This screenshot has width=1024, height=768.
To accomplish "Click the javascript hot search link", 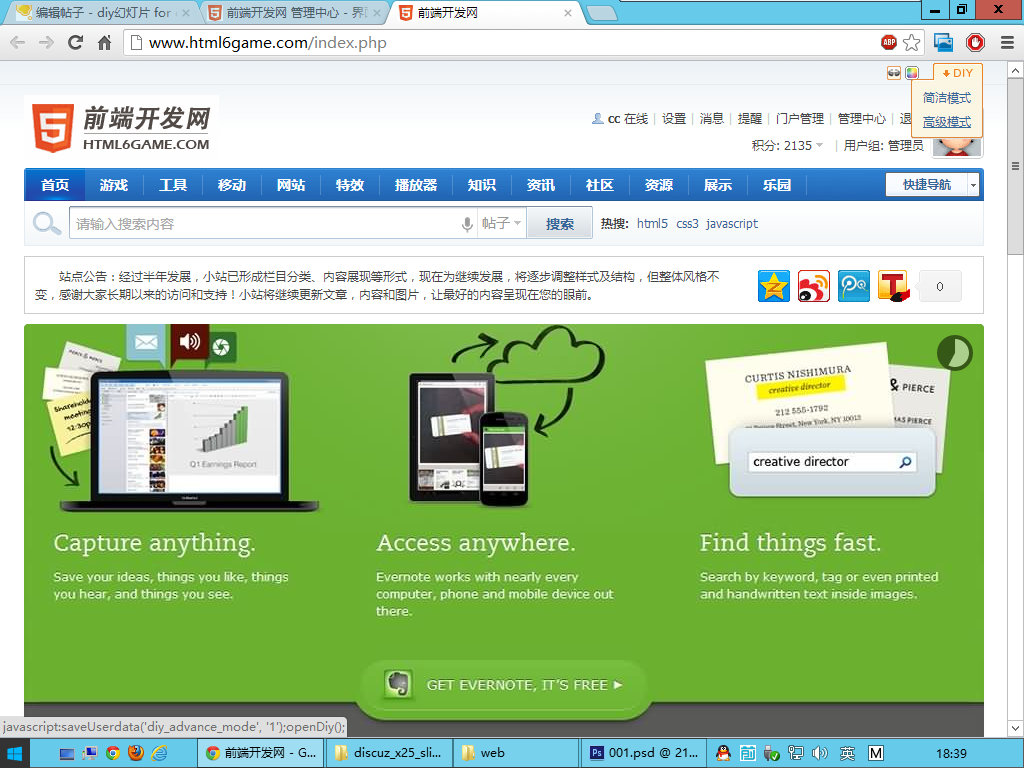I will tap(732, 223).
